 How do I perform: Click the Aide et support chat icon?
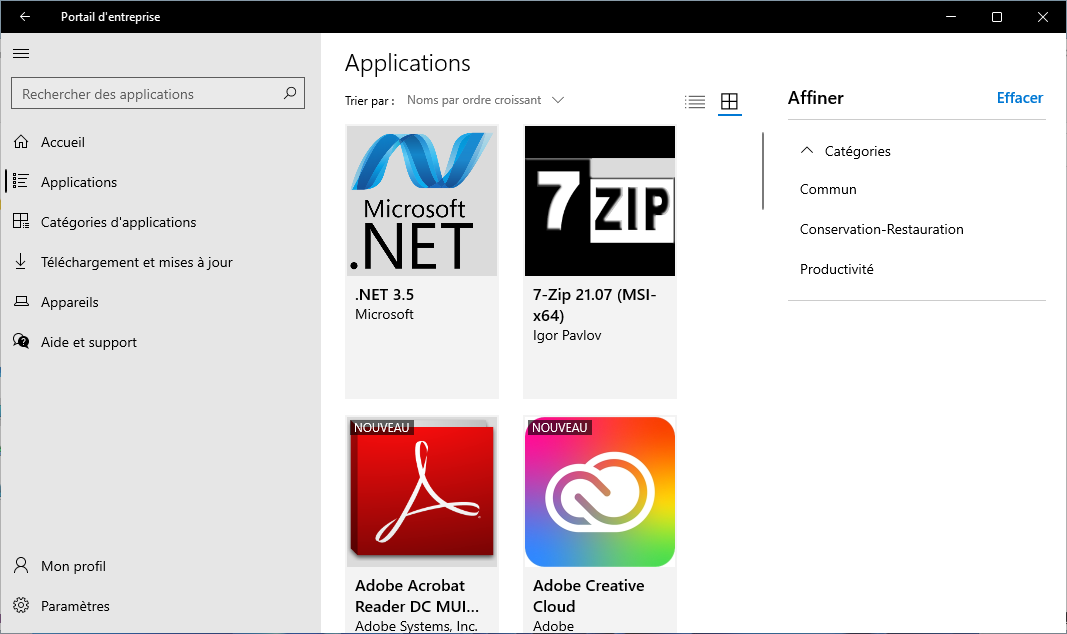pyautogui.click(x=21, y=341)
